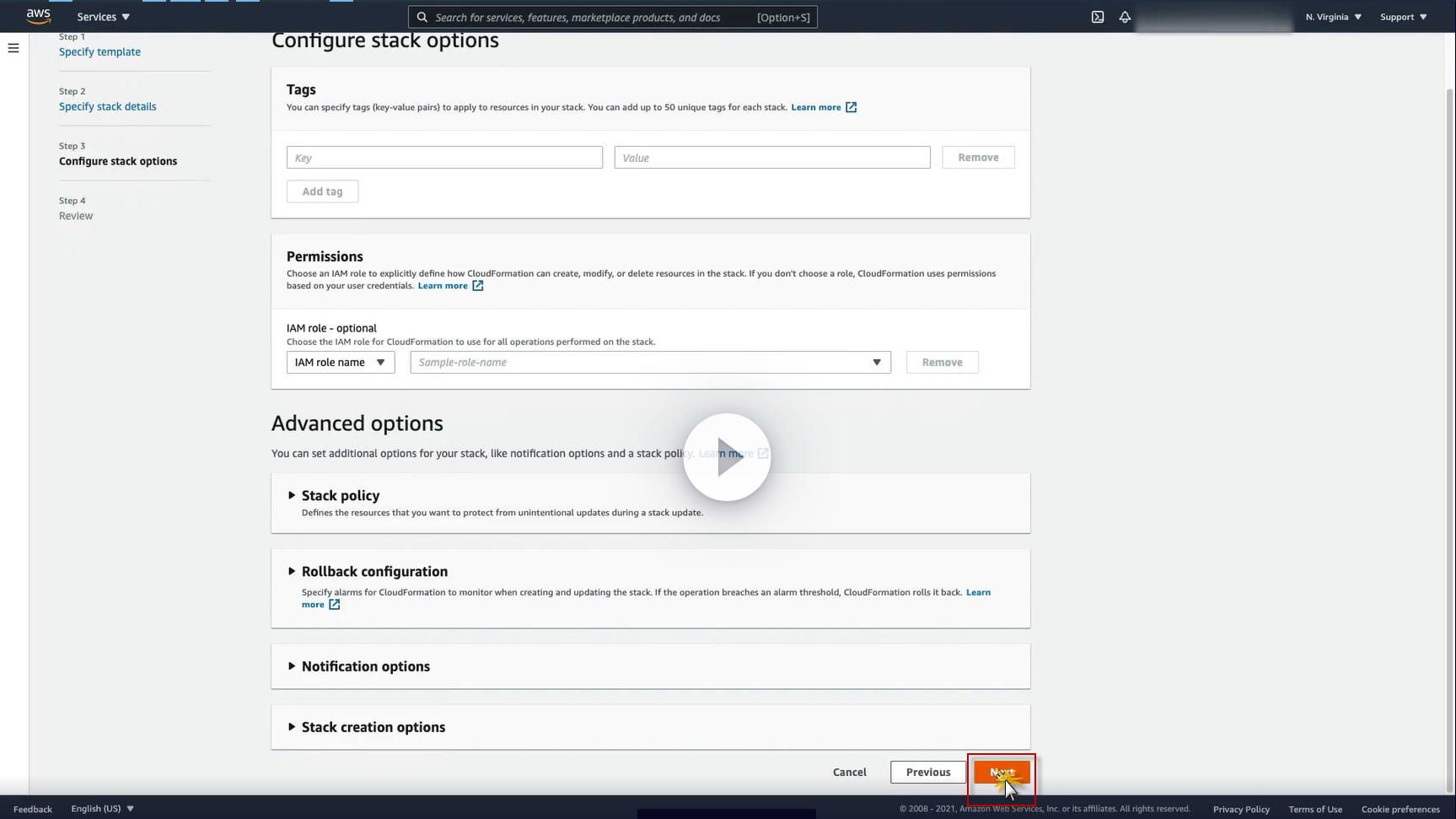This screenshot has height=819, width=1456.
Task: Open the left hamburger navigation menu
Action: 13,48
